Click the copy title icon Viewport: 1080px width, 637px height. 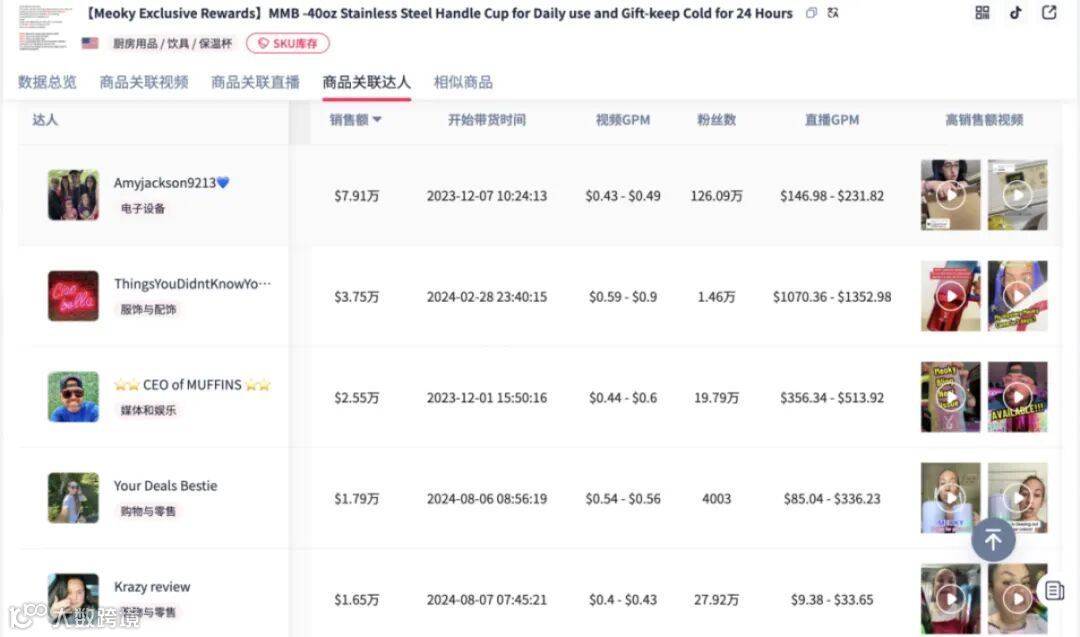tap(811, 13)
